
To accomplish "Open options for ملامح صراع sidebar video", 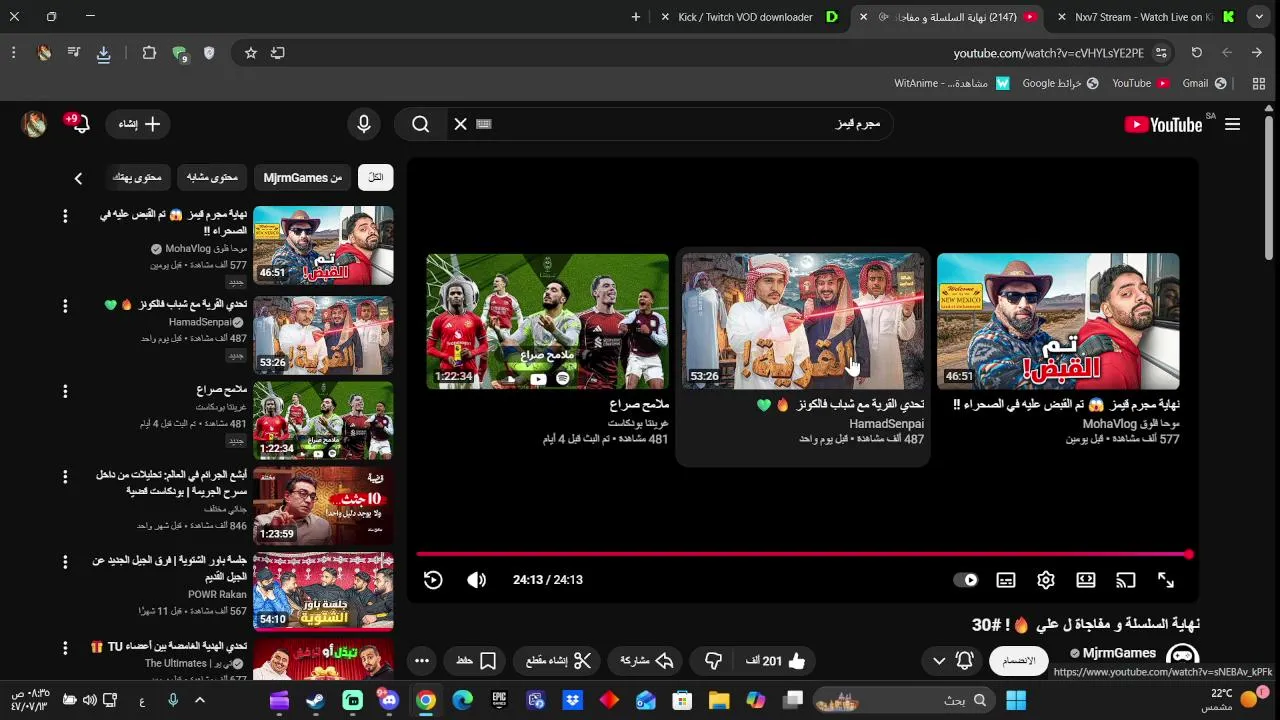I will click(x=65, y=391).
